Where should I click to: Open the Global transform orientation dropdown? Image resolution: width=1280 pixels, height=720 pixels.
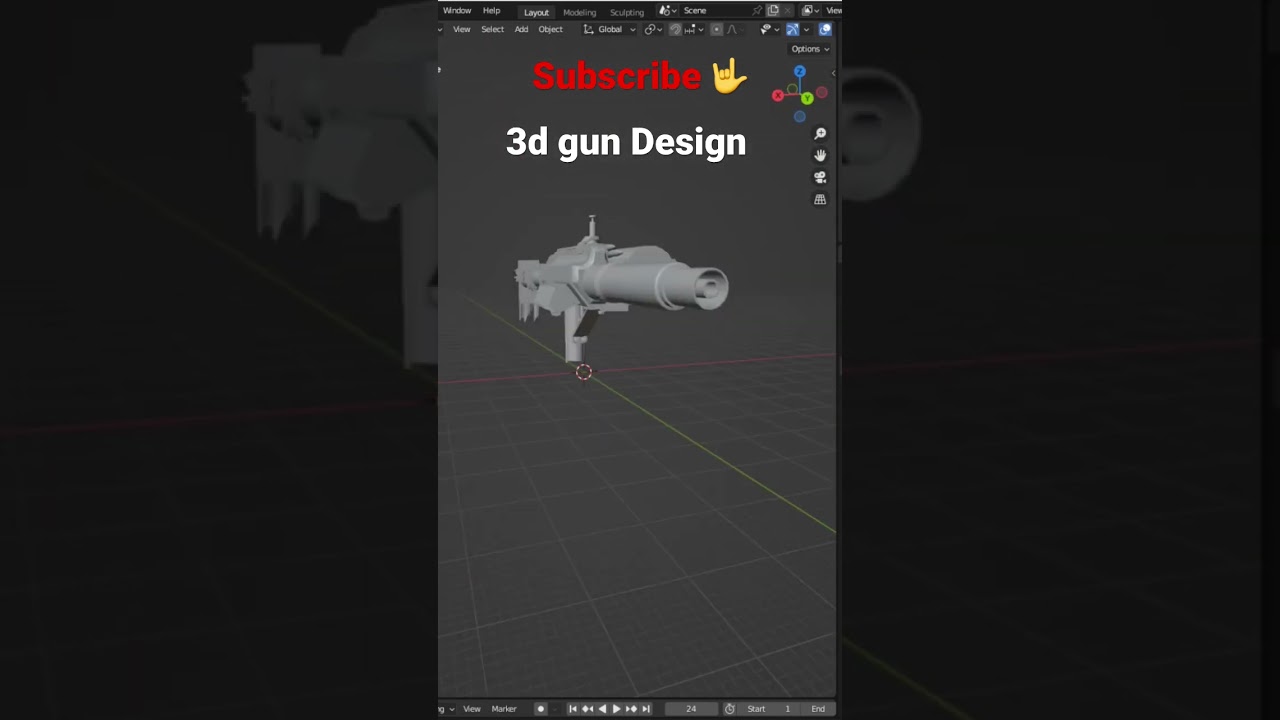609,29
